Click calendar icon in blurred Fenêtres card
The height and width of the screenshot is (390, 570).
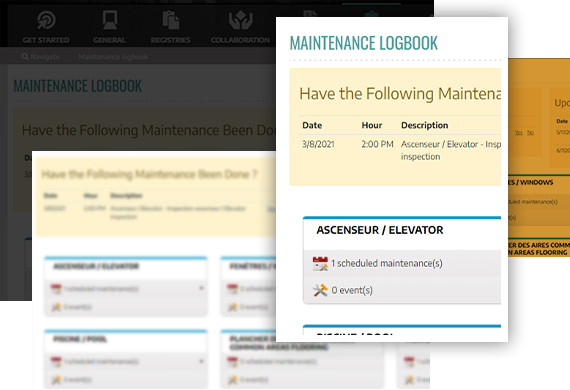(232, 289)
